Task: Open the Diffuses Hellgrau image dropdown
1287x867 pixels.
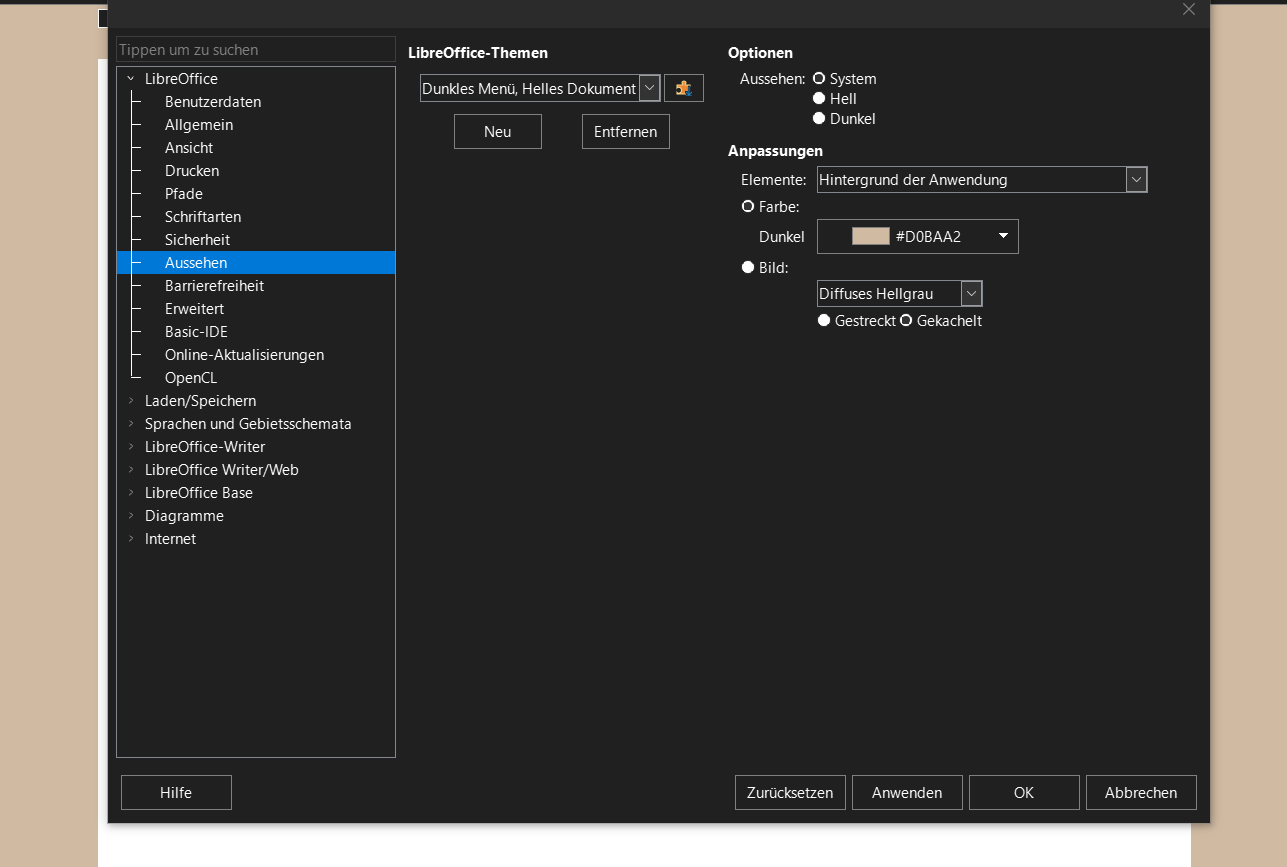Action: 971,293
